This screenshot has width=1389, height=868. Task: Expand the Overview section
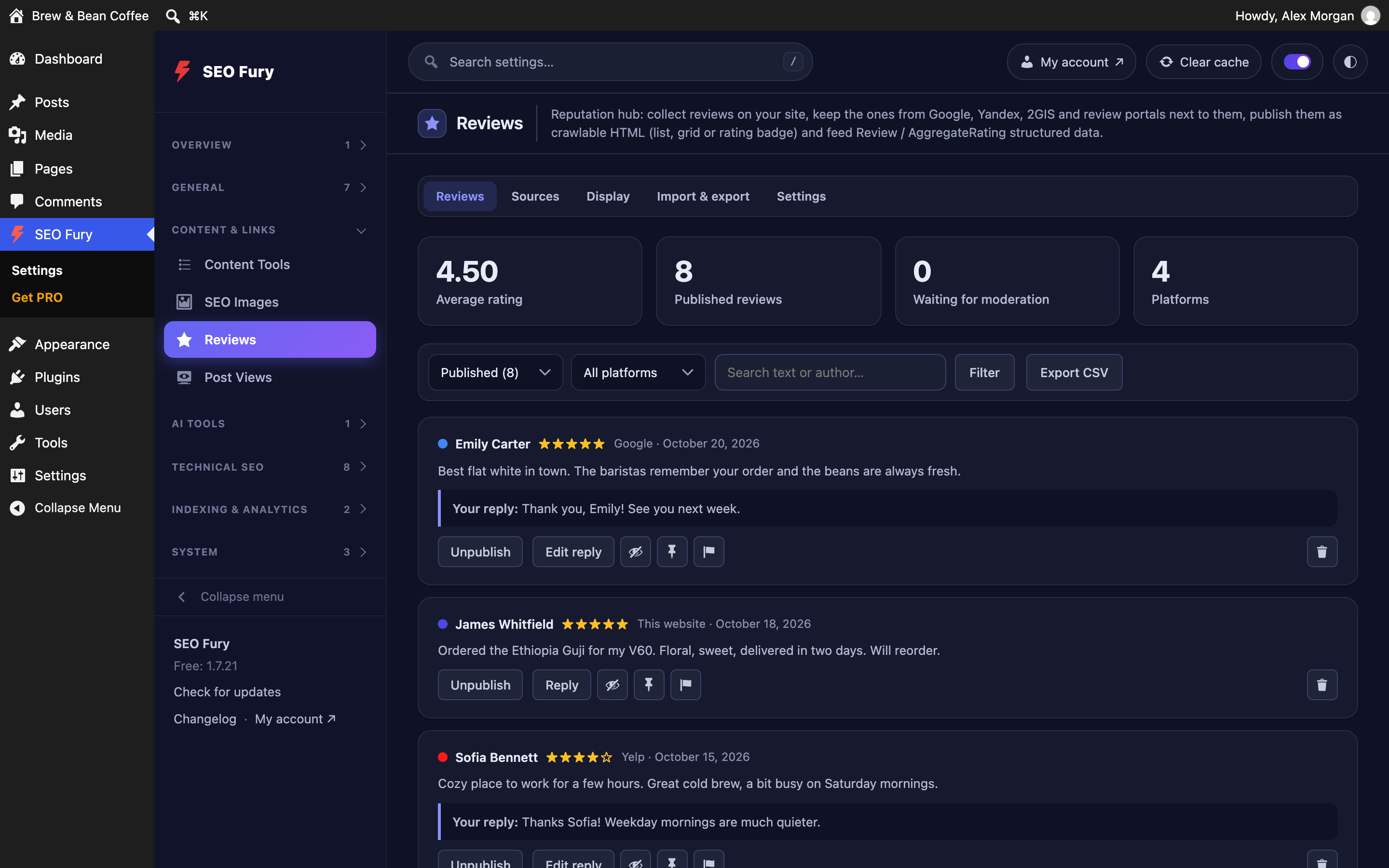pyautogui.click(x=270, y=145)
